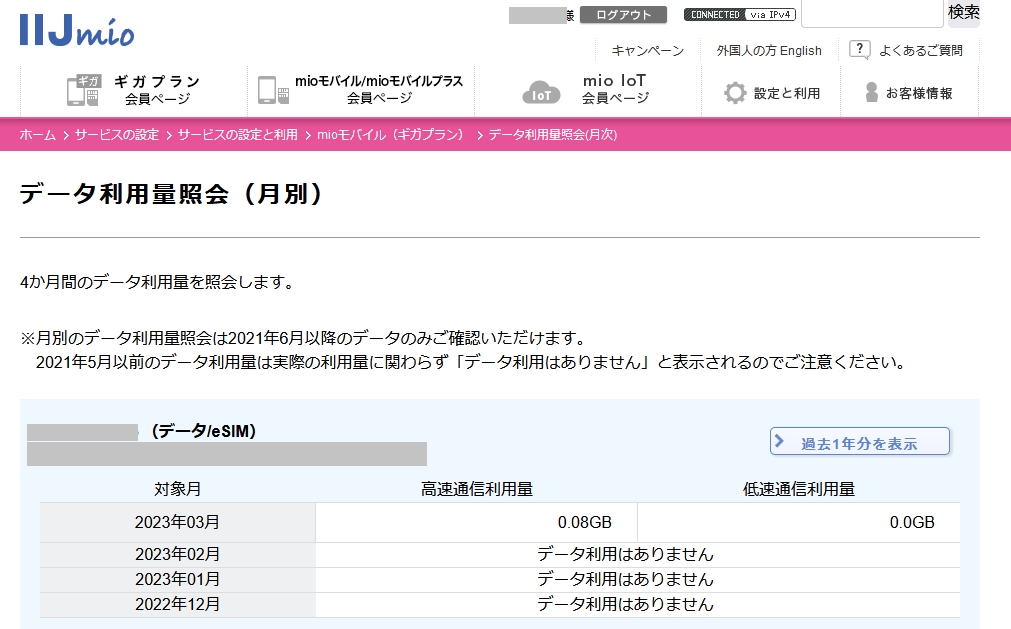Open the mio IoT 会員ページ menu
This screenshot has height=629, width=1011.
588,90
